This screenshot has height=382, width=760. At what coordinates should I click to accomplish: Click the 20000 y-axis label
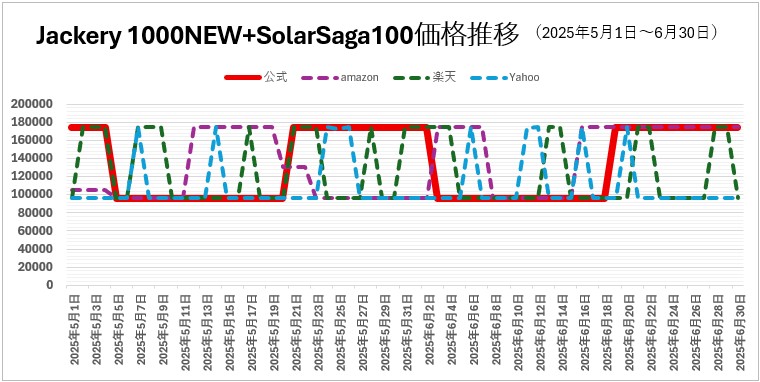(35, 267)
